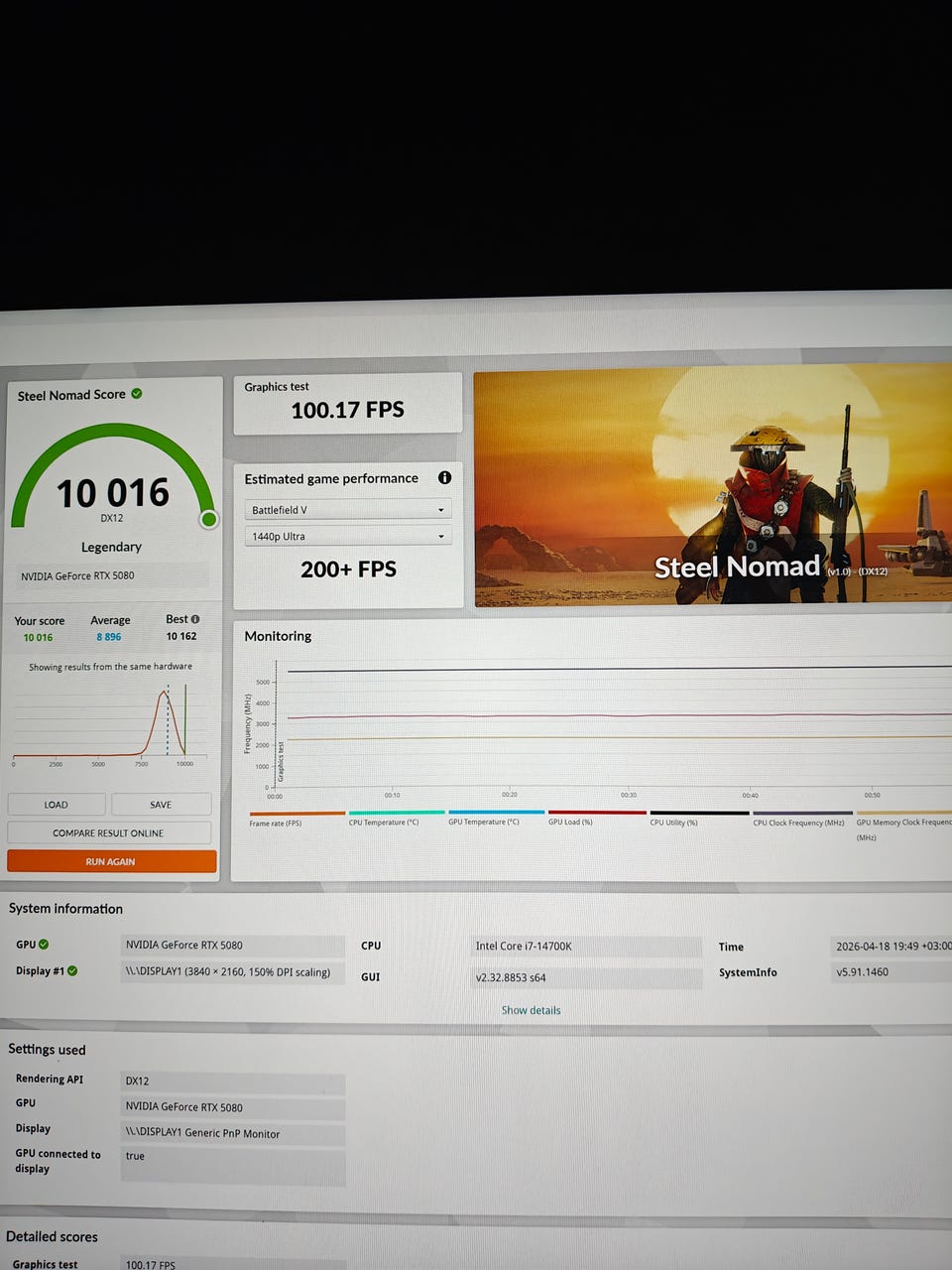The image size is (952, 1270).
Task: Click Showing results from the same hardware text
Action: 110,667
